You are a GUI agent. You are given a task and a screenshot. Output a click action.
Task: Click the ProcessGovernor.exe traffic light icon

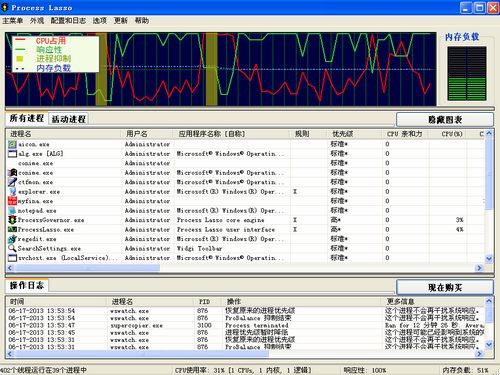12,220
